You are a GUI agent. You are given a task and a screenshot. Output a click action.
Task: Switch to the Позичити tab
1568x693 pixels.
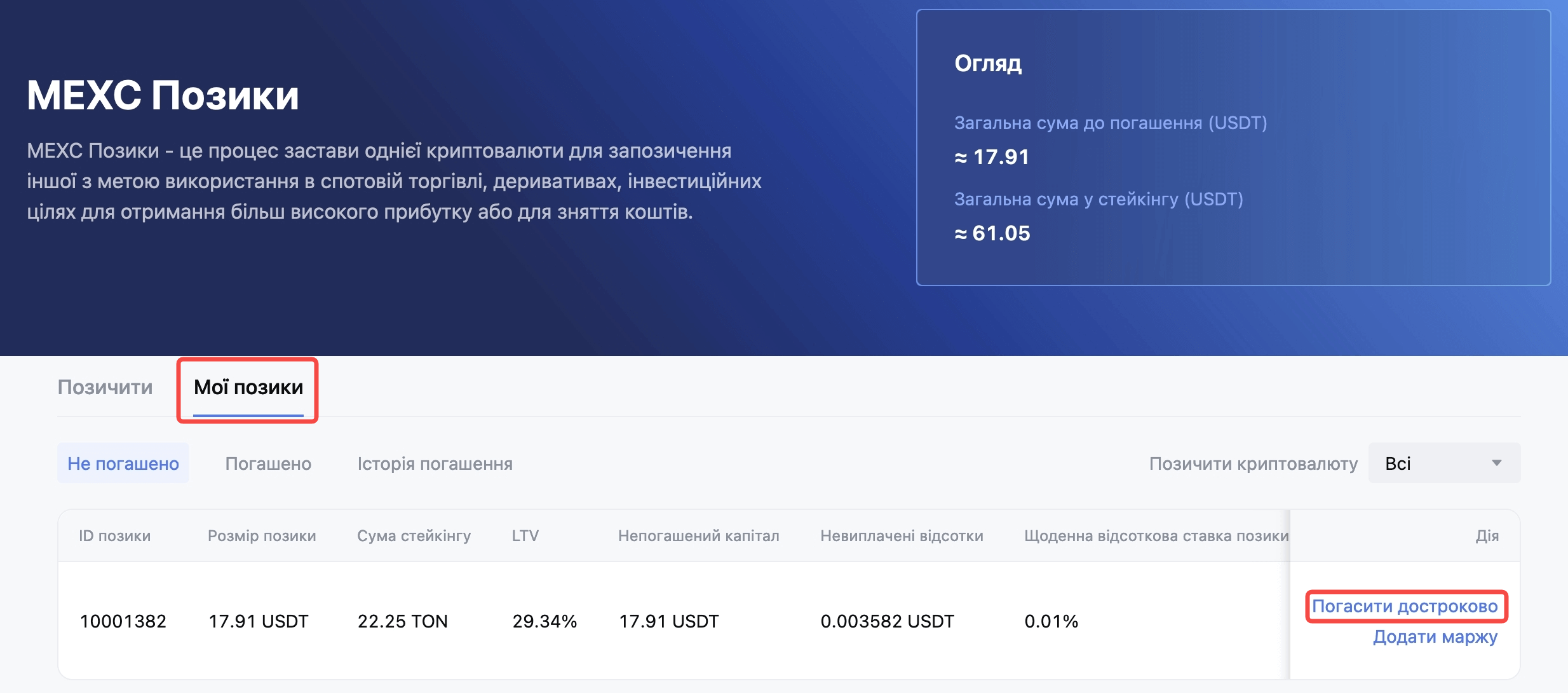tap(105, 387)
